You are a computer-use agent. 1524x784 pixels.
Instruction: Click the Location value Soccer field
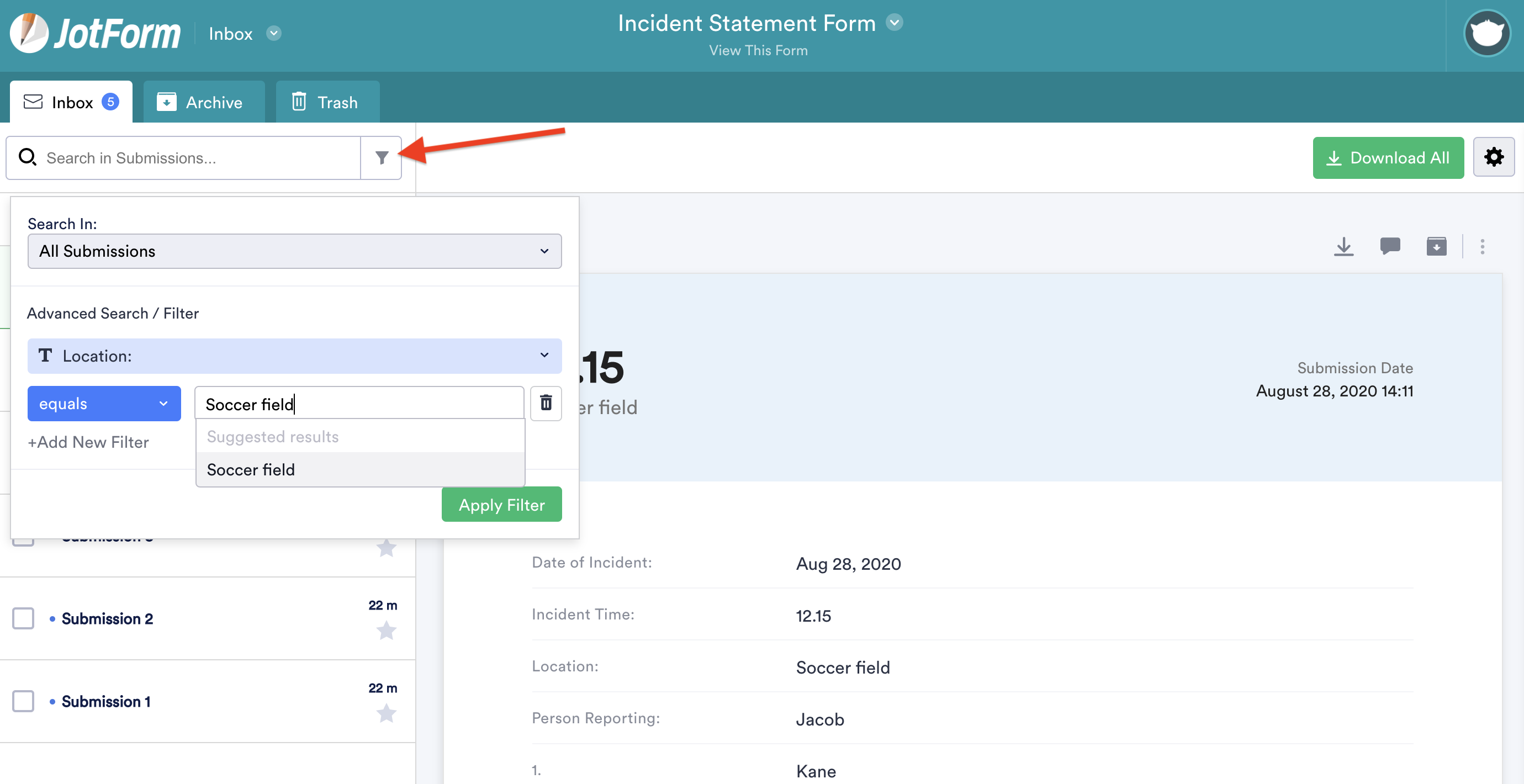(843, 668)
